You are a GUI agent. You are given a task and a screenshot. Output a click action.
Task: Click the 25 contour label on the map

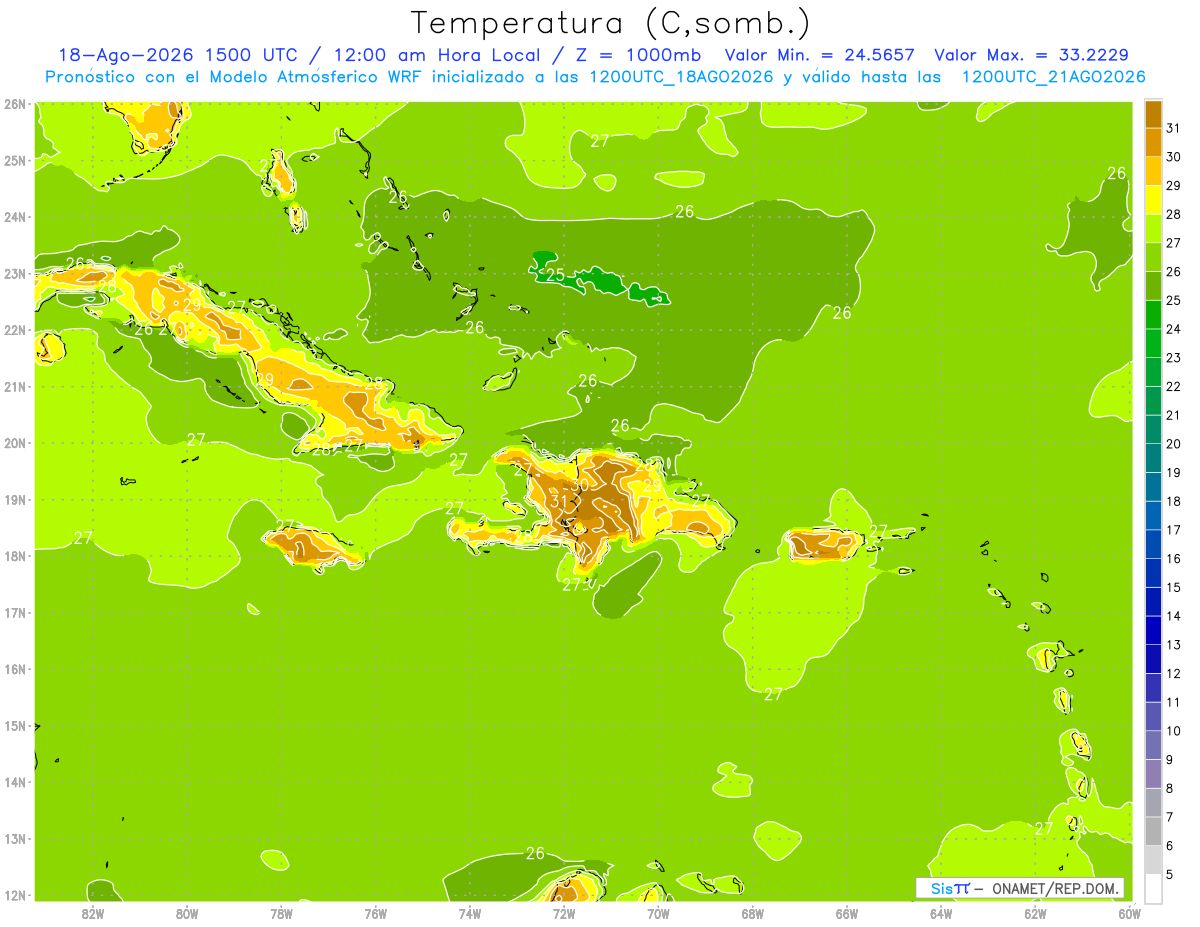point(555,275)
